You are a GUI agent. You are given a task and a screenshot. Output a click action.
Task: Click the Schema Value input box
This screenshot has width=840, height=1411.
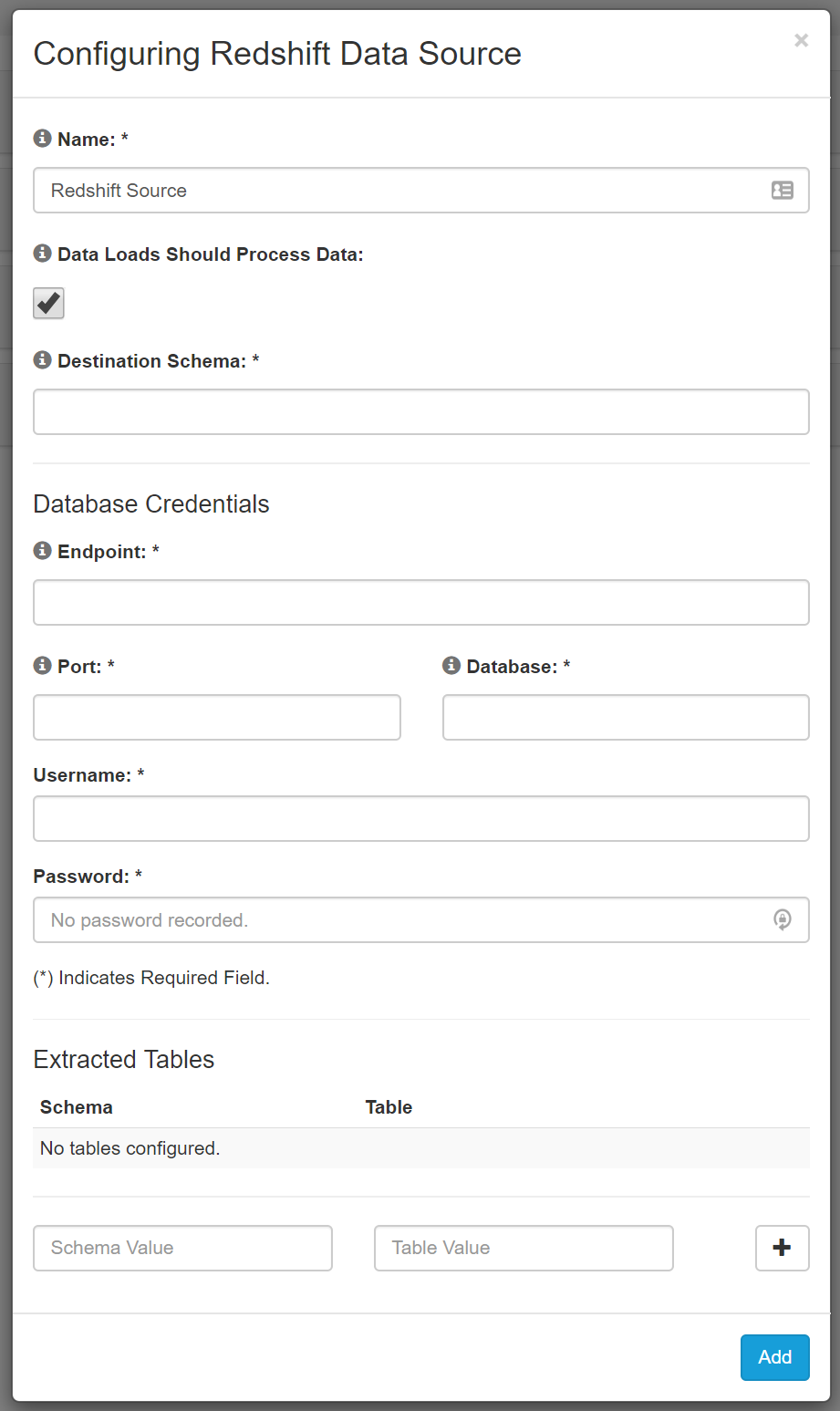click(x=182, y=1248)
